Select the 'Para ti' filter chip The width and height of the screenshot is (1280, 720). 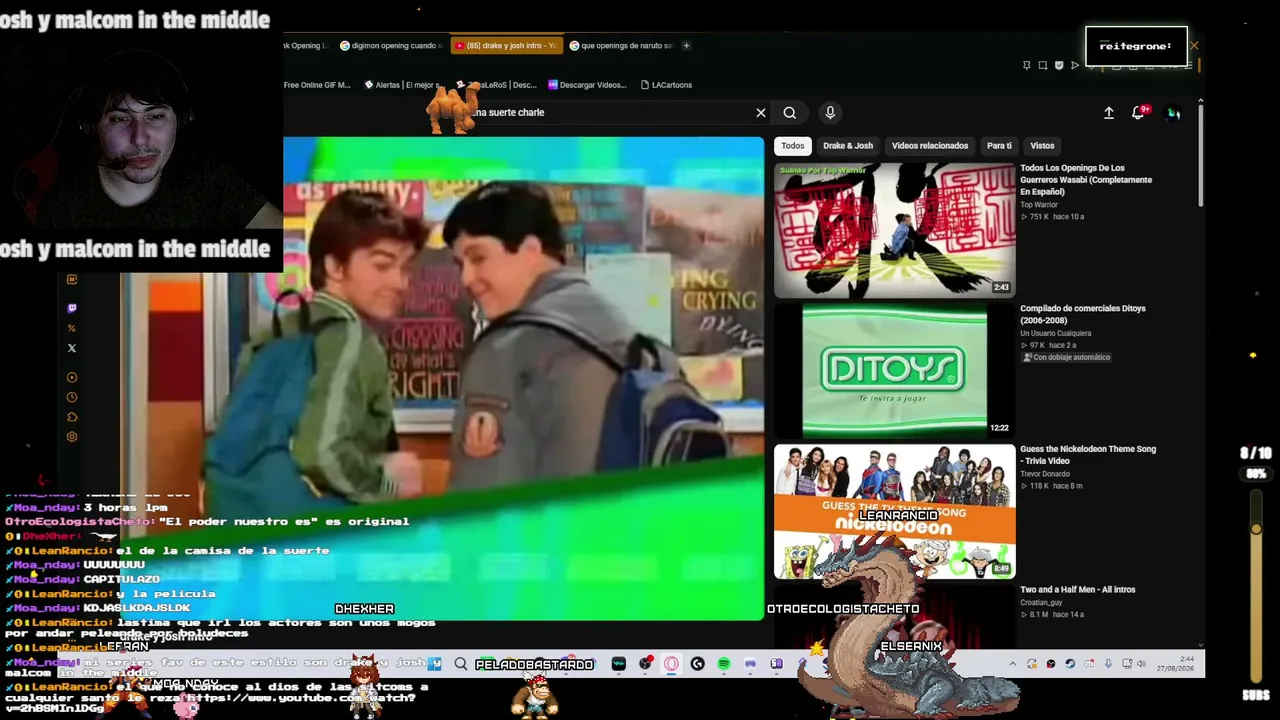(999, 146)
